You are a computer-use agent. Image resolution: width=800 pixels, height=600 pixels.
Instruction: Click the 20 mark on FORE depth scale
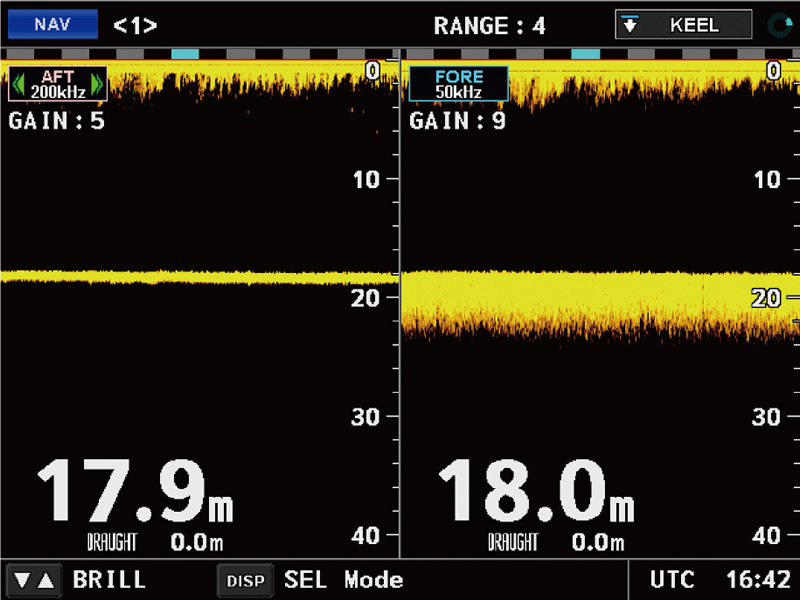[x=766, y=298]
